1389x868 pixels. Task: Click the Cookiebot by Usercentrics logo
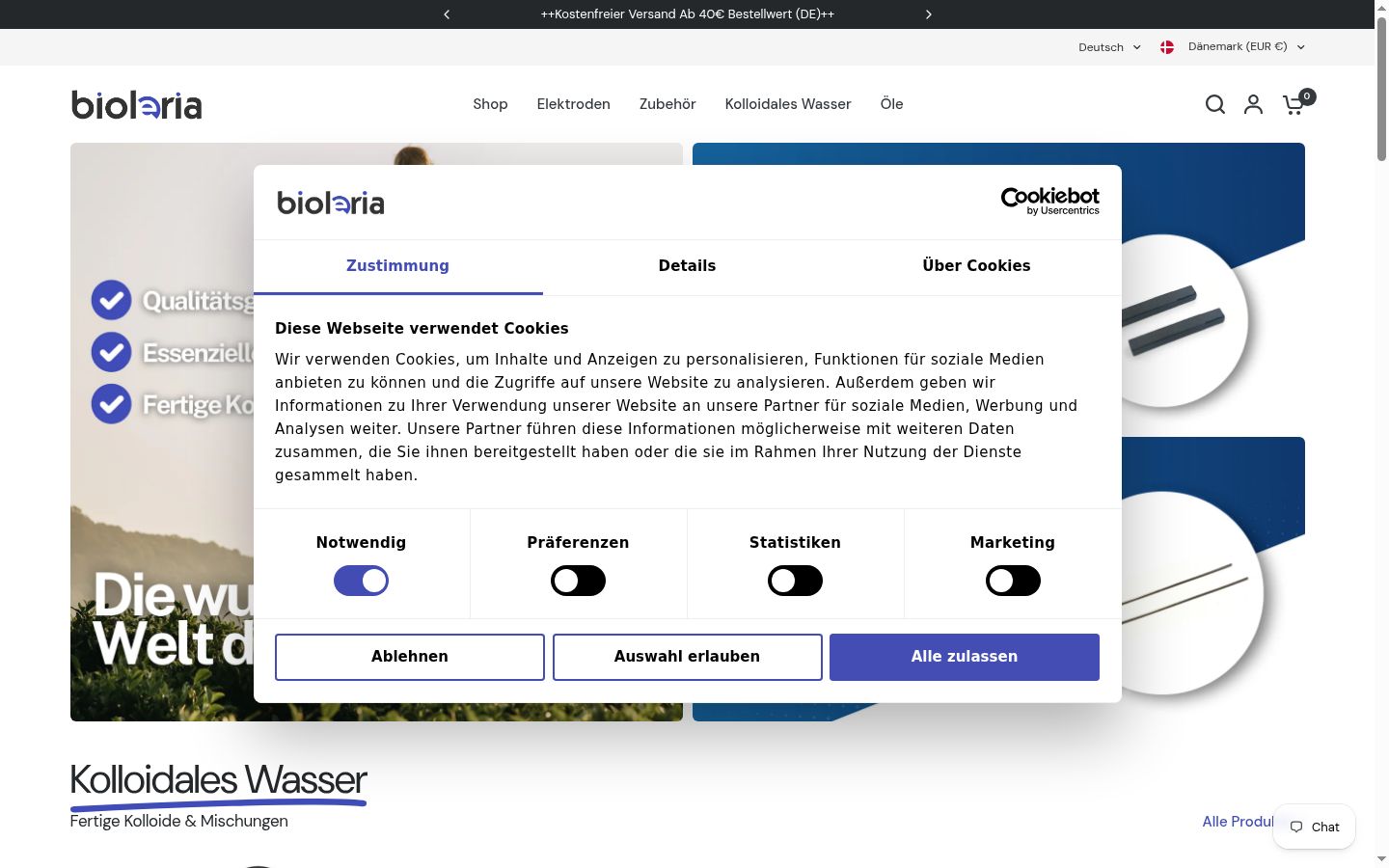click(x=1049, y=202)
